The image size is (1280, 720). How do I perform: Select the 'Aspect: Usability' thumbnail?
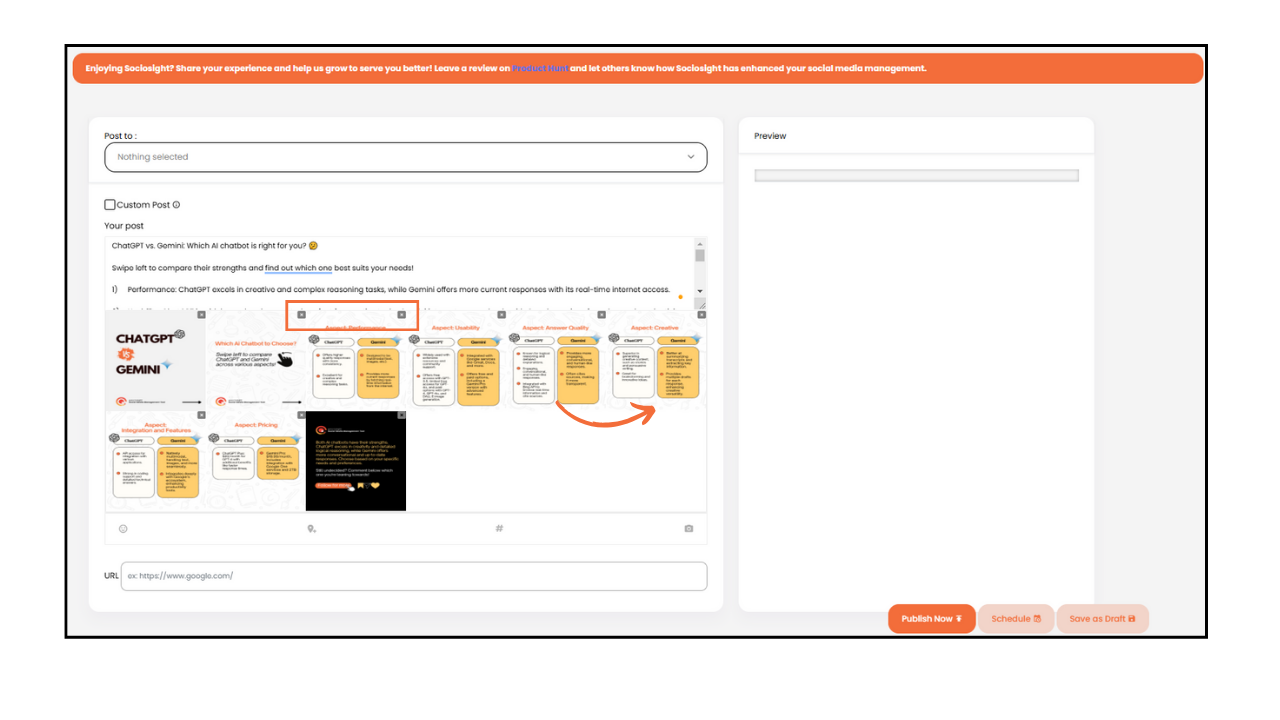click(456, 362)
